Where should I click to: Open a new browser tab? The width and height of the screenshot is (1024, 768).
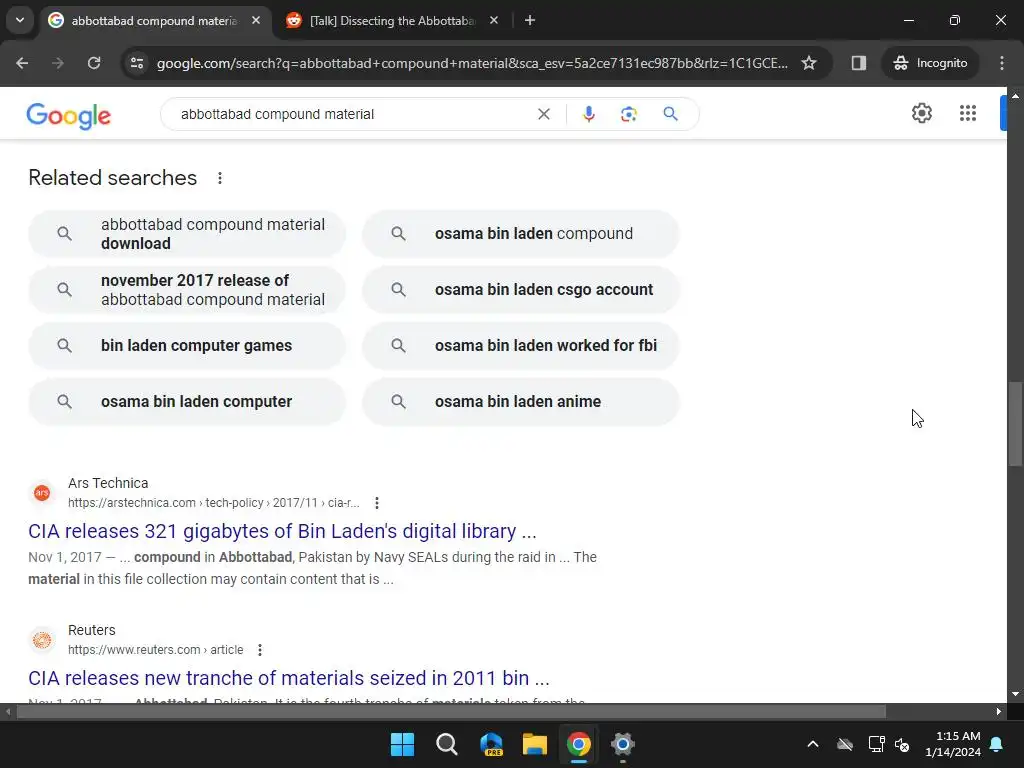(530, 20)
